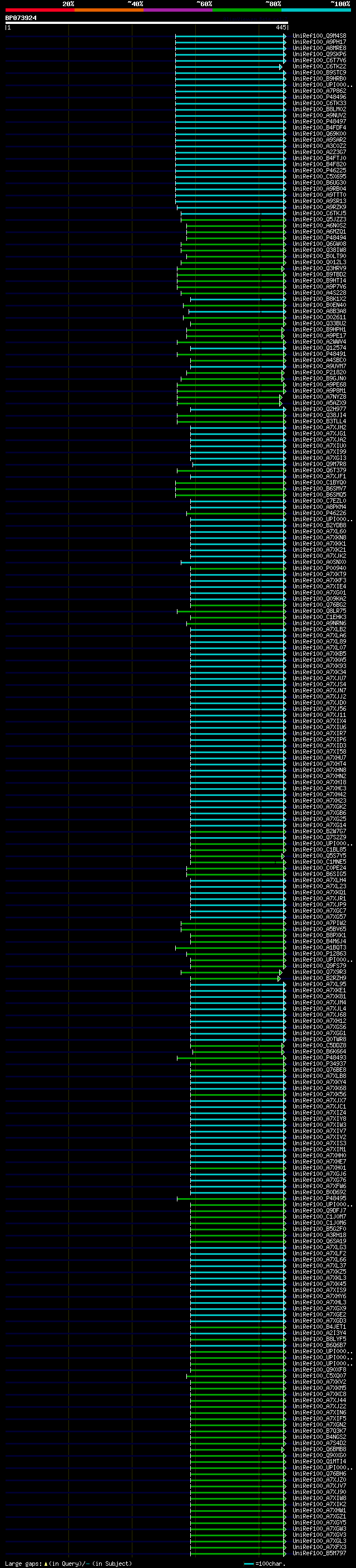Open hit UniRef100_Q9M4S8

pyautogui.click(x=319, y=36)
